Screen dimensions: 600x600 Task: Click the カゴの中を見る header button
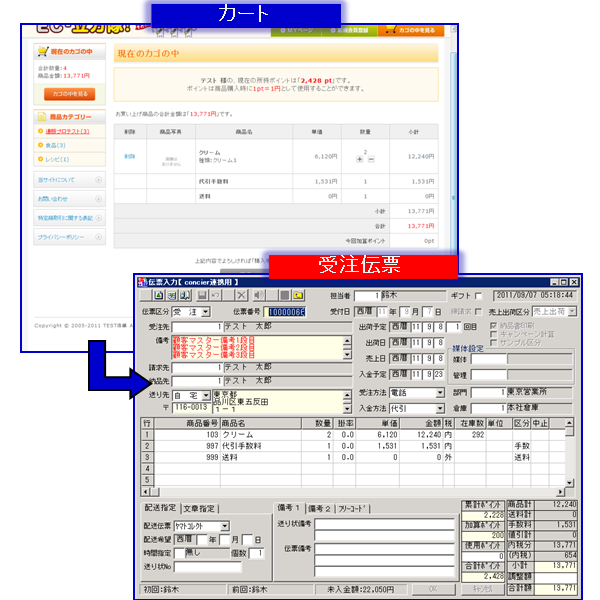411,30
